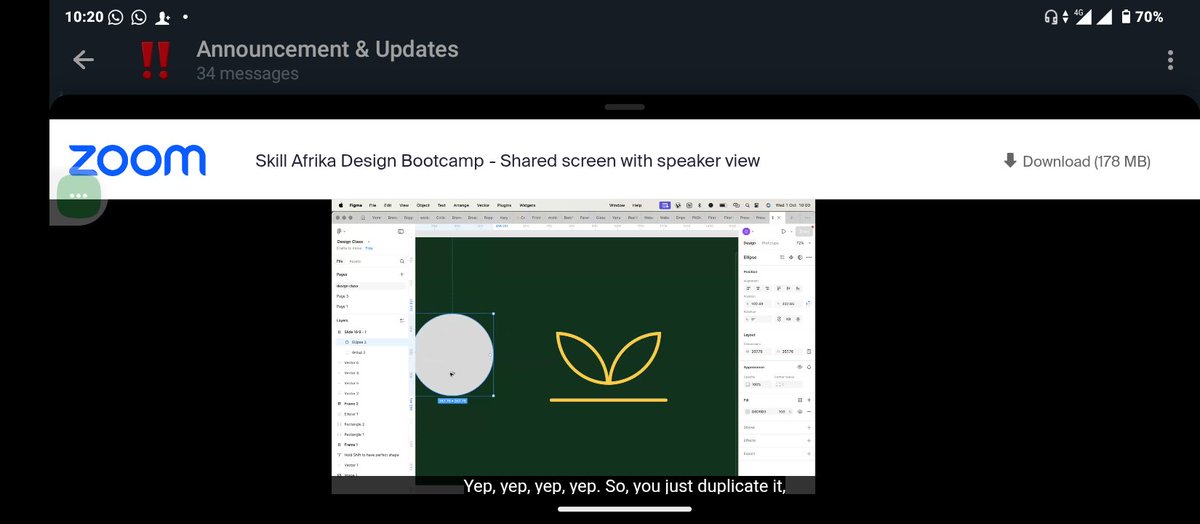Click the gray ellipse on canvas
The height and width of the screenshot is (524, 1200).
click(453, 354)
